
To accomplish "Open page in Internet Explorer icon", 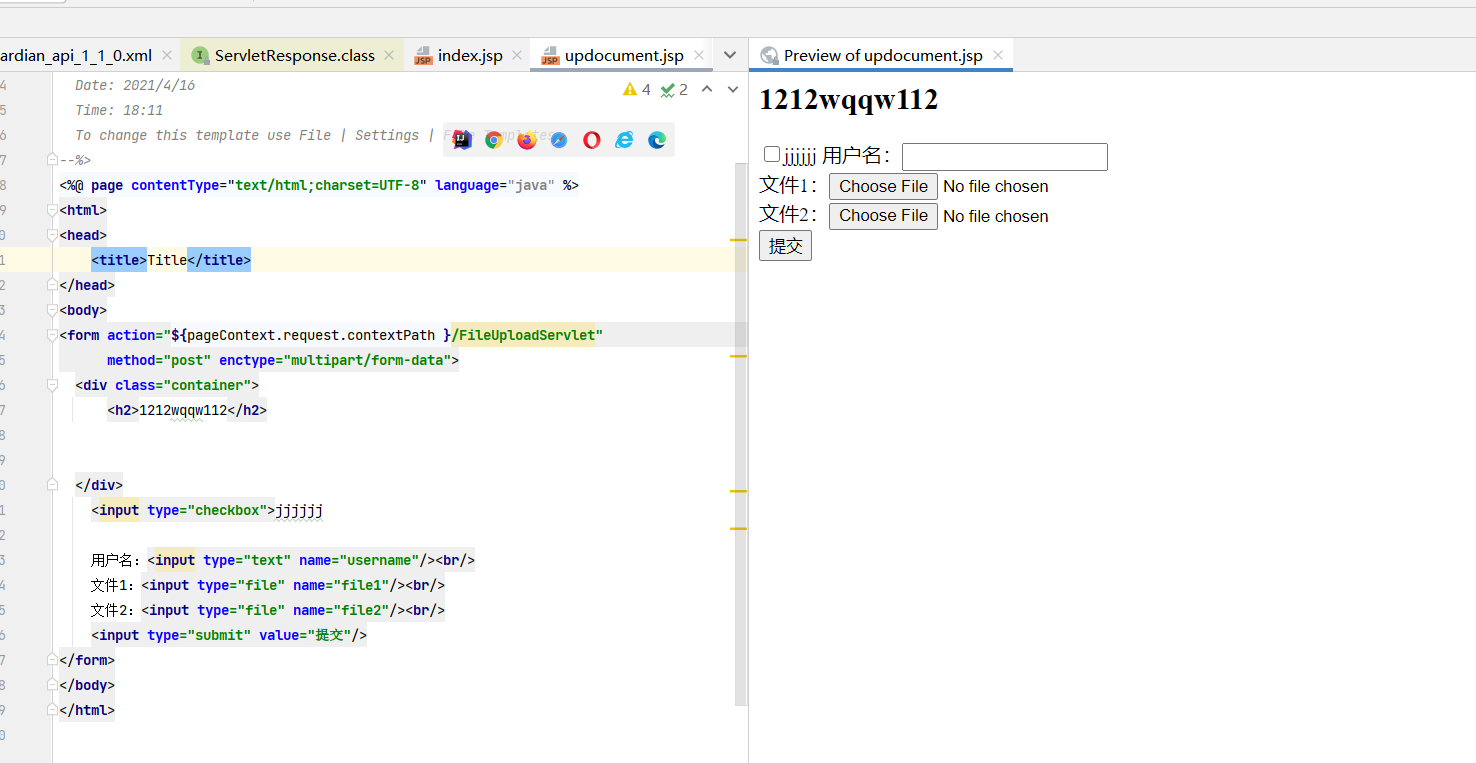I will pyautogui.click(x=624, y=140).
